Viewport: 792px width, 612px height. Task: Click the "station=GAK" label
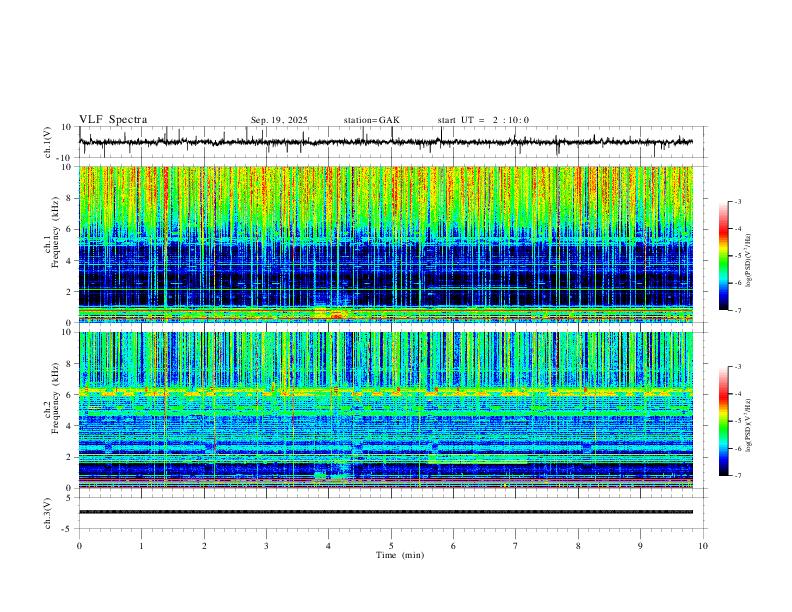371,120
